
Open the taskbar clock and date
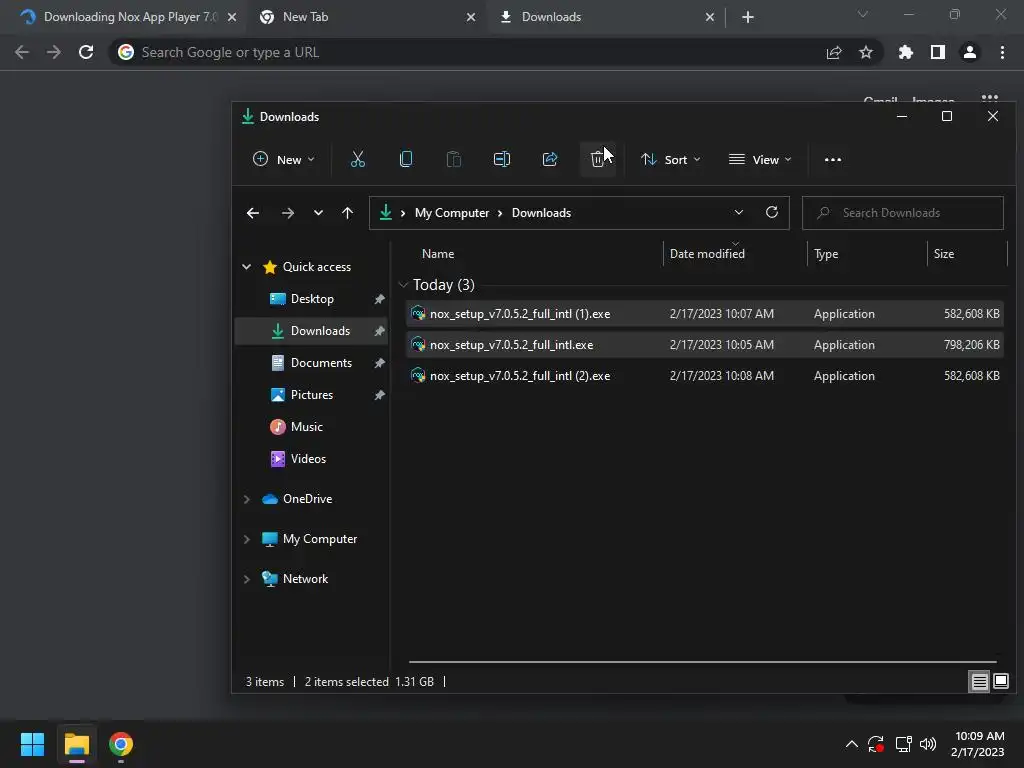[978, 744]
